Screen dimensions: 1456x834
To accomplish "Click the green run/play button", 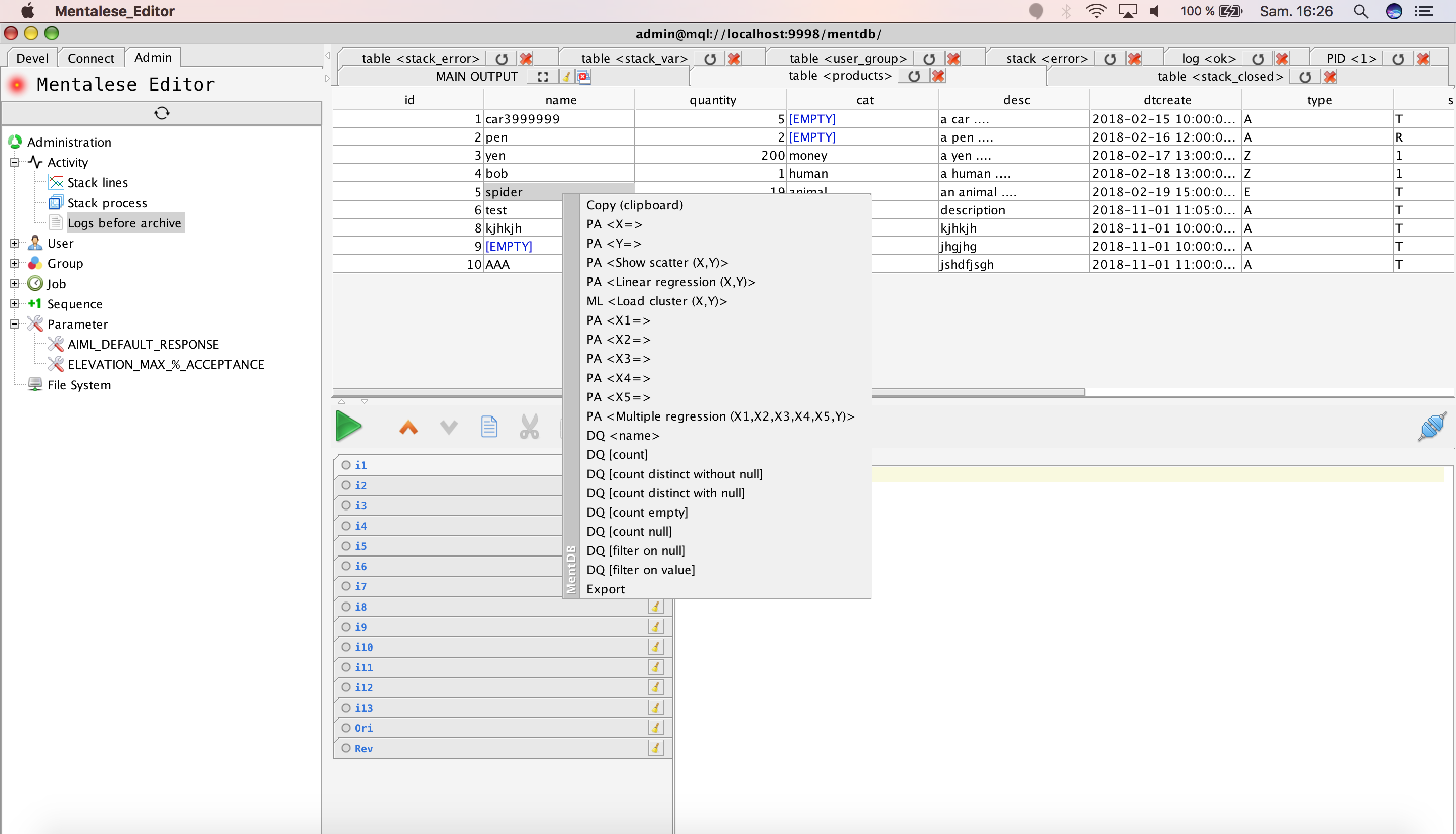I will tap(348, 426).
